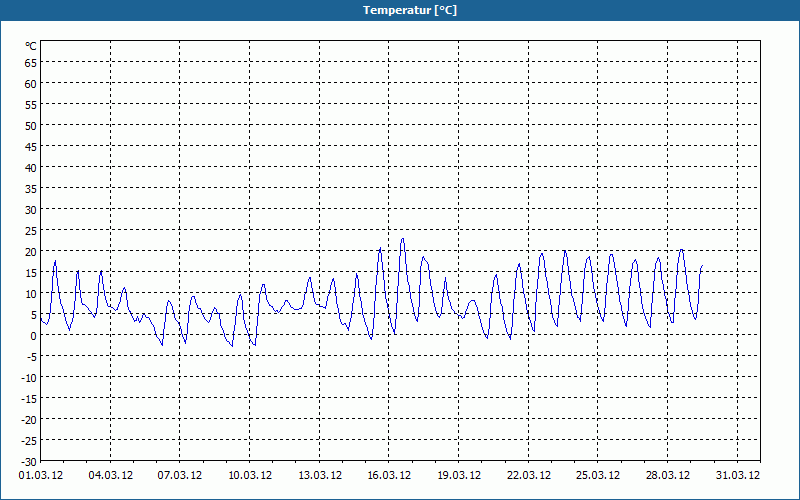Click the Temperatur [°C] title bar
Image resolution: width=800 pixels, height=500 pixels.
click(400, 10)
